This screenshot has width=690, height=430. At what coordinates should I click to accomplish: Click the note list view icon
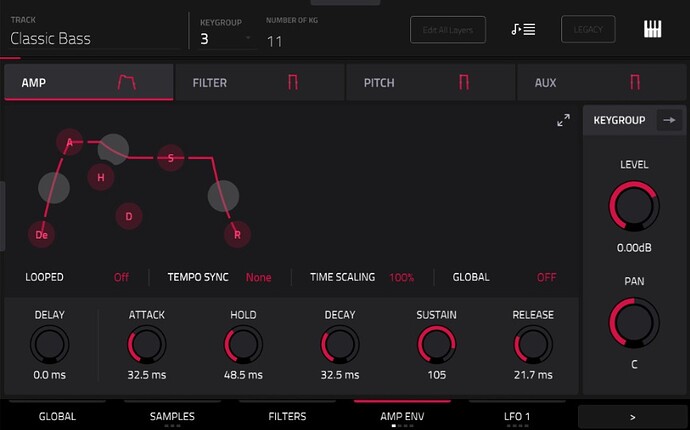coord(523,29)
